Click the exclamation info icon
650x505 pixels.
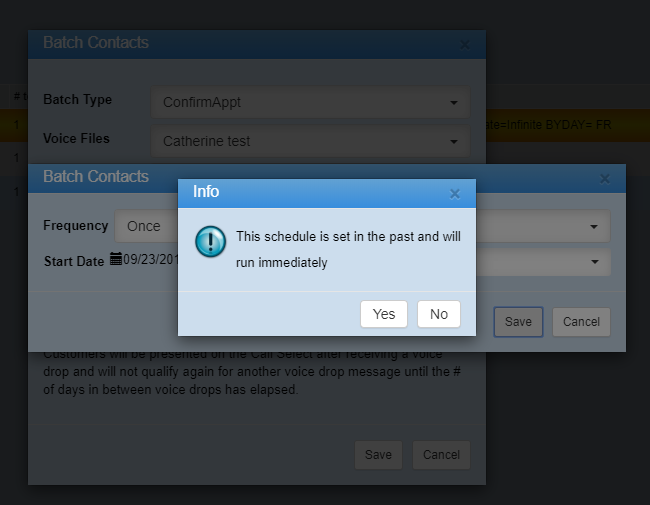coord(210,242)
